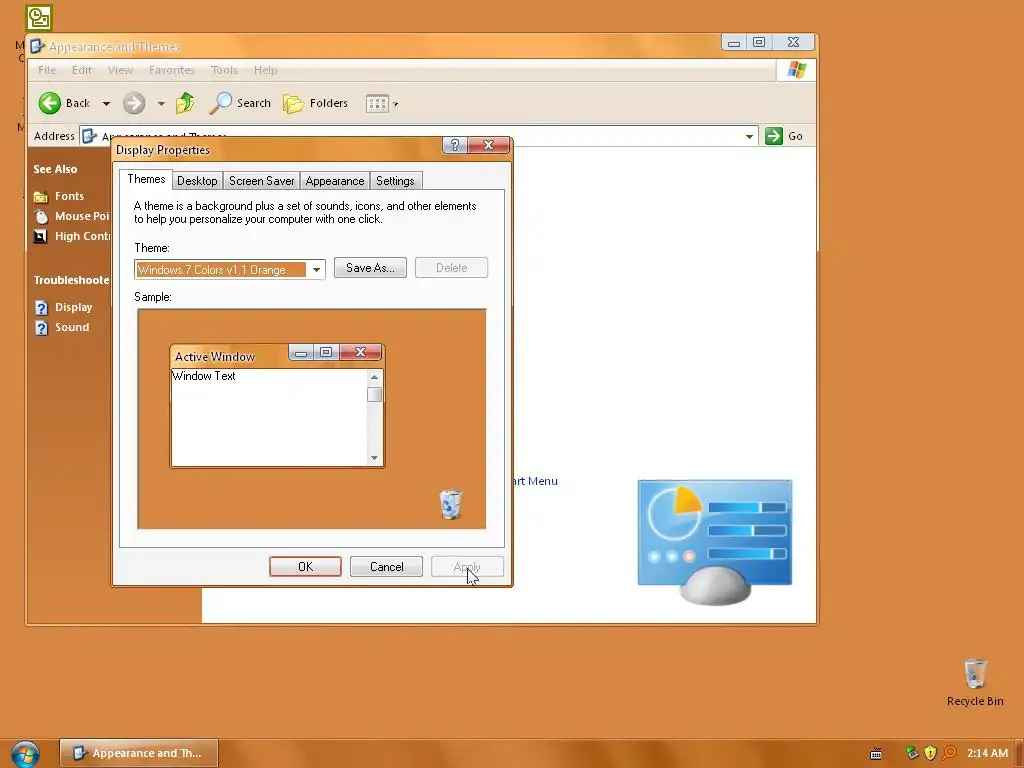
Task: Click the desktop icon at top-left corner
Action: [x=39, y=18]
